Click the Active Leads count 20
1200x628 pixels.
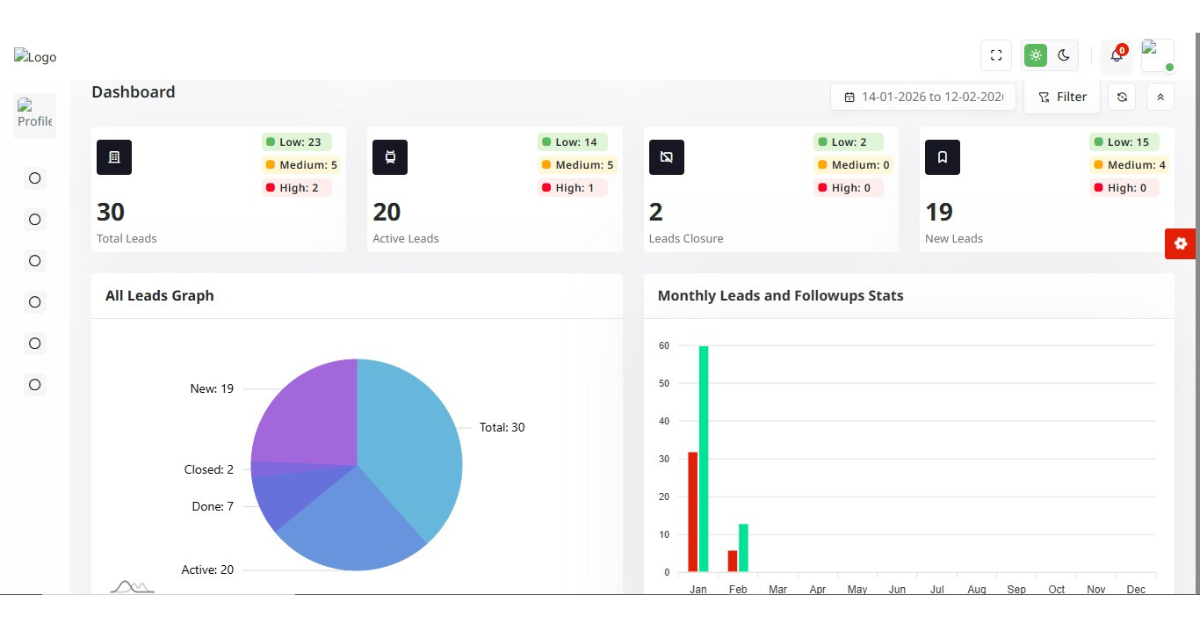(387, 212)
